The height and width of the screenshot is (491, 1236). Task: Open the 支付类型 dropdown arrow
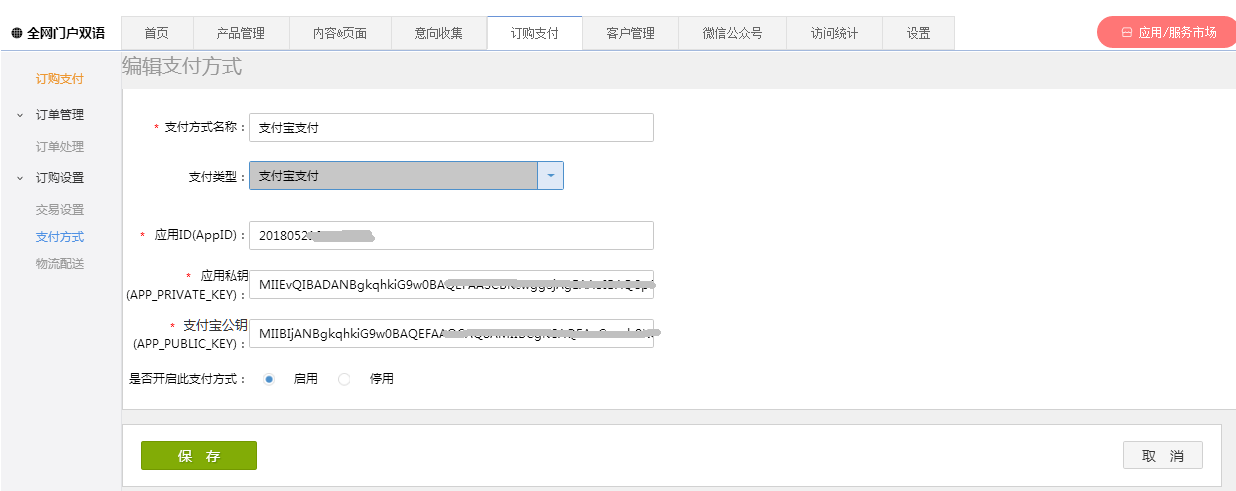(x=551, y=176)
